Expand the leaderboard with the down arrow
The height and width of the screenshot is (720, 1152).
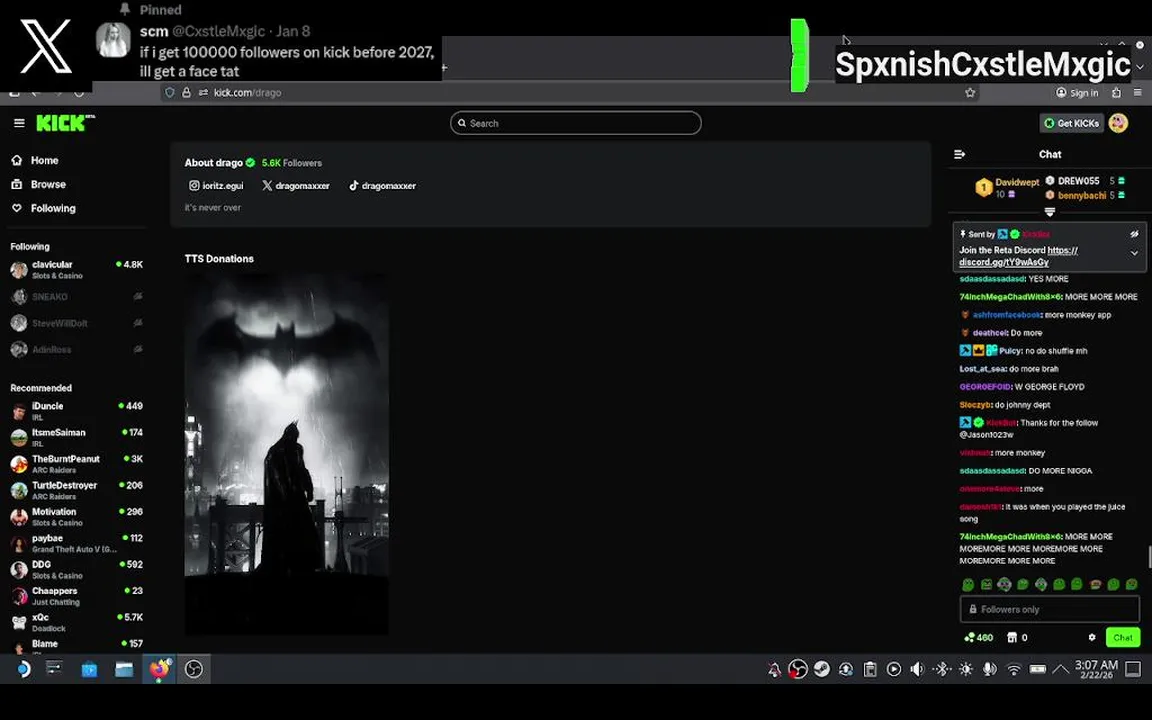[x=1050, y=212]
